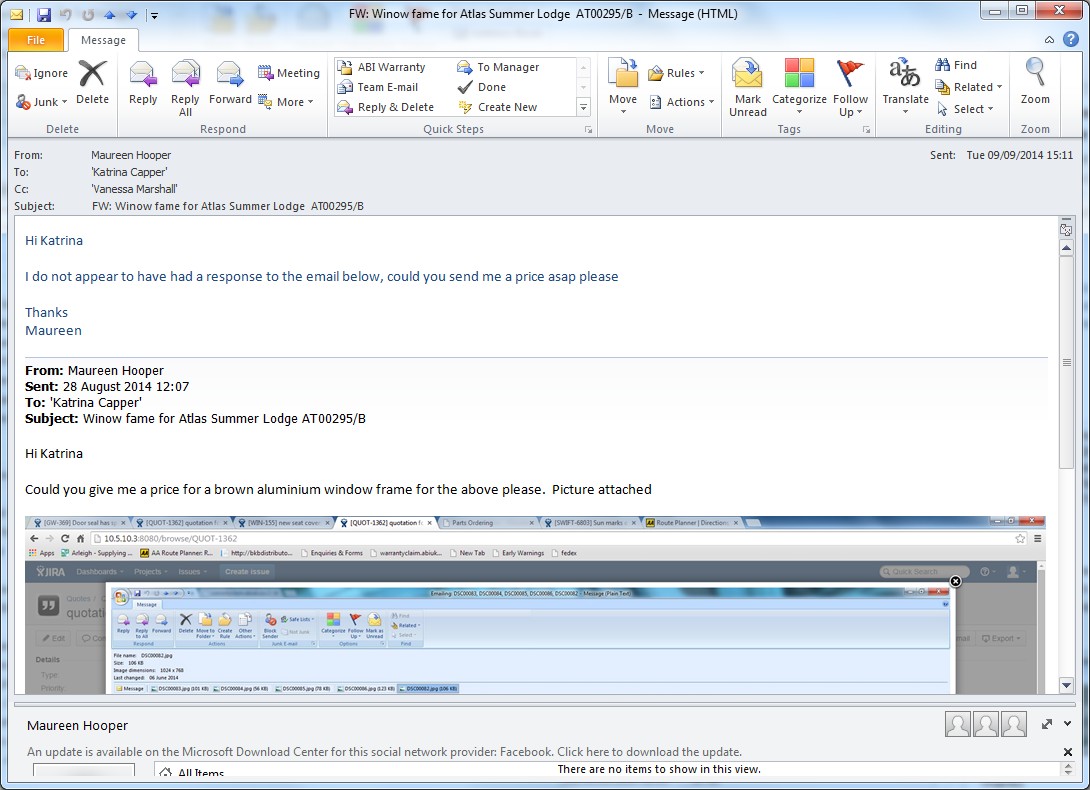
Task: Switch to the Message ribbon tab
Action: click(x=103, y=40)
